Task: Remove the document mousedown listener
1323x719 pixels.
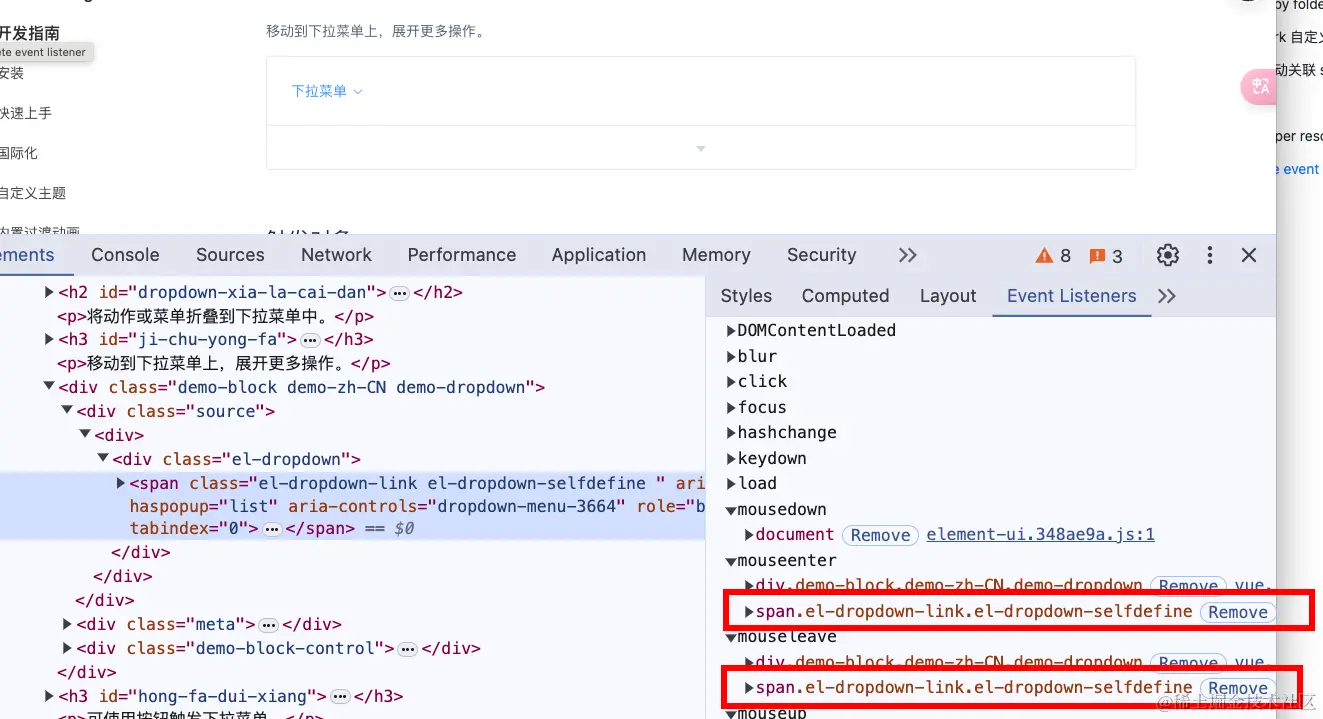Action: [880, 535]
